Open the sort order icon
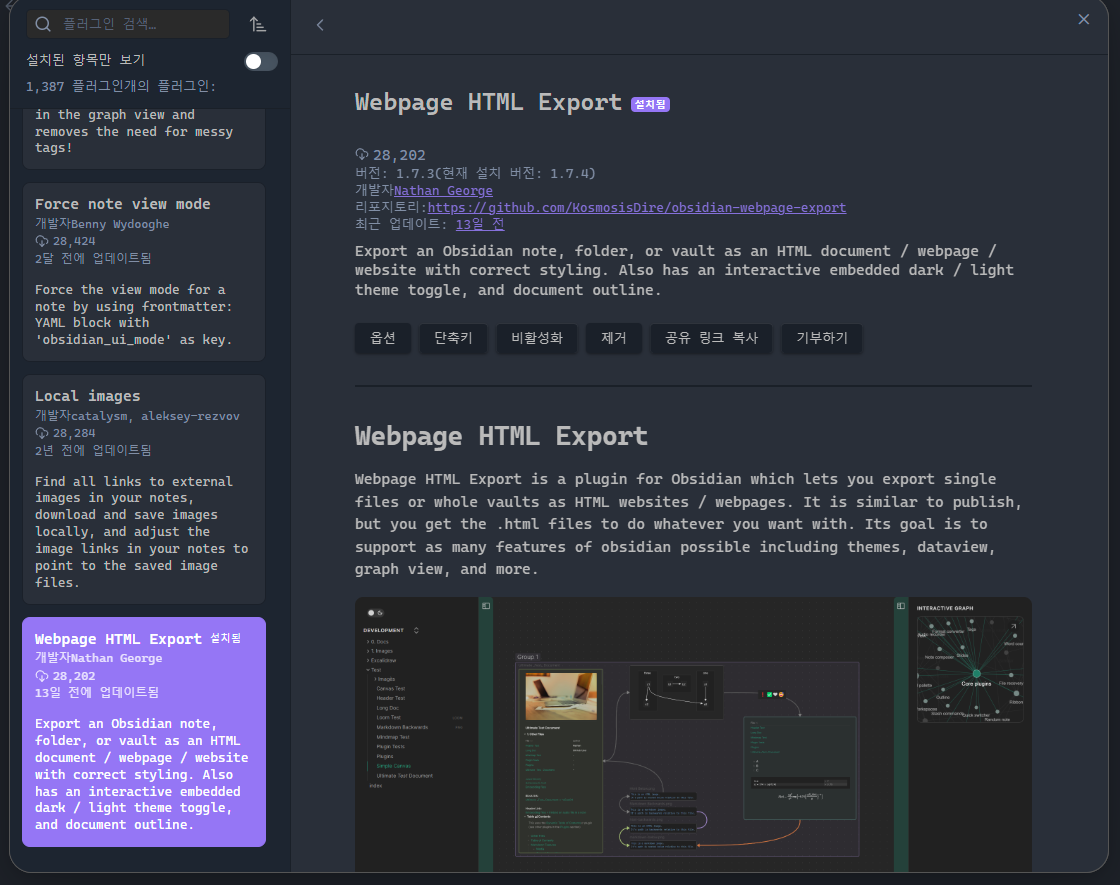Viewport: 1120px width, 885px height. (258, 24)
